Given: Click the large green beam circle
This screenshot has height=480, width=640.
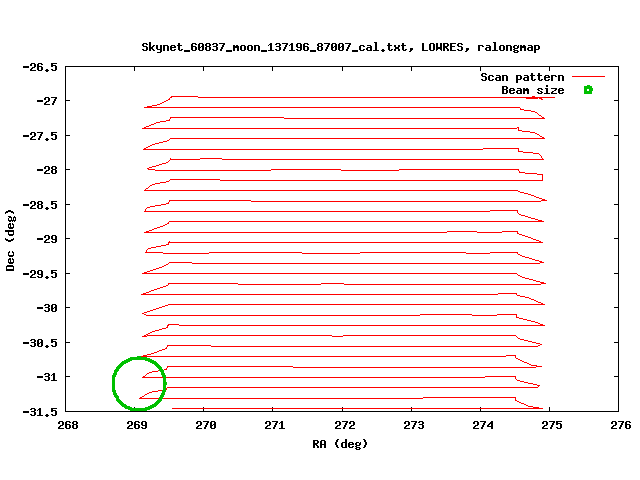Looking at the screenshot, I should click(x=139, y=383).
